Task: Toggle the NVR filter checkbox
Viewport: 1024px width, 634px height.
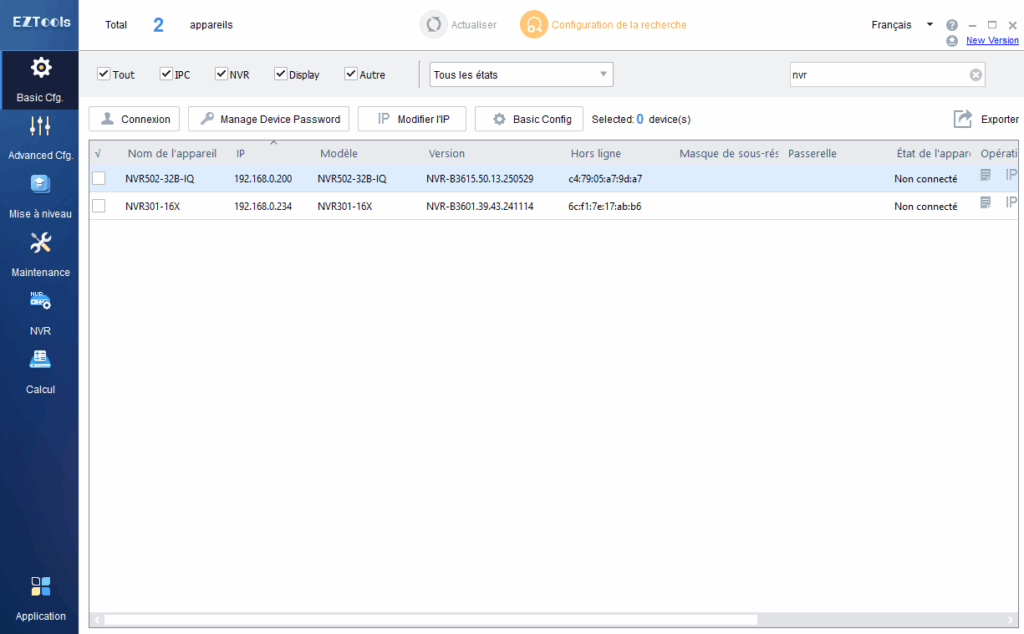Action: (x=221, y=74)
